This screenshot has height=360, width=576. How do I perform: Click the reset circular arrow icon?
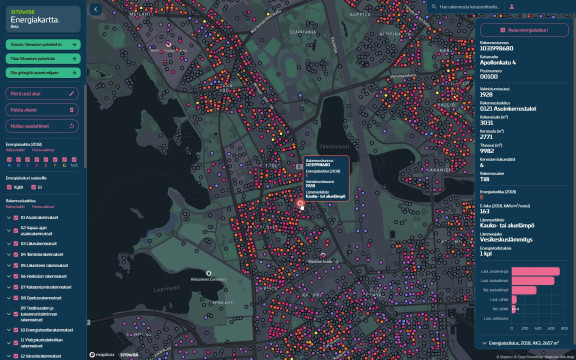[72, 126]
